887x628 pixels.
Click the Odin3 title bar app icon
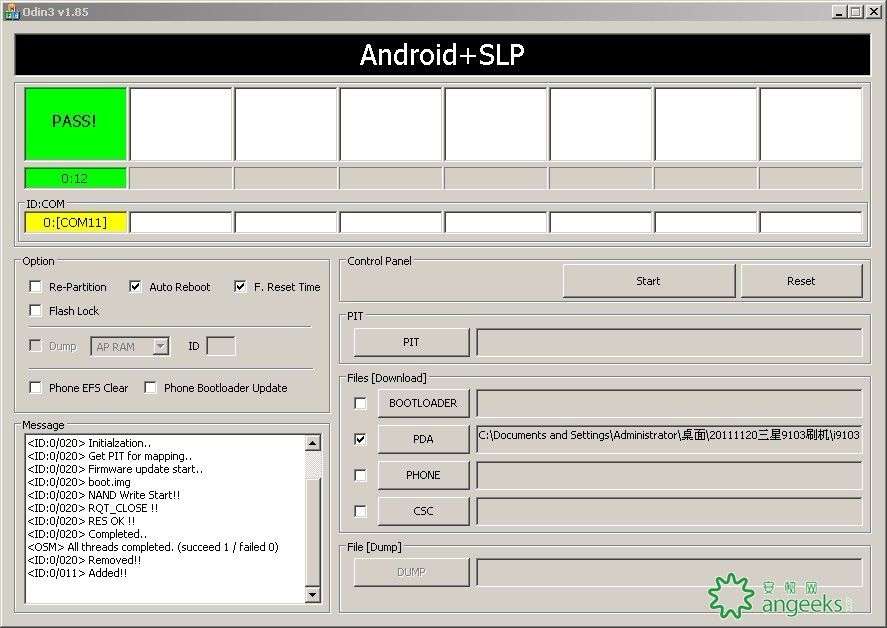click(11, 12)
